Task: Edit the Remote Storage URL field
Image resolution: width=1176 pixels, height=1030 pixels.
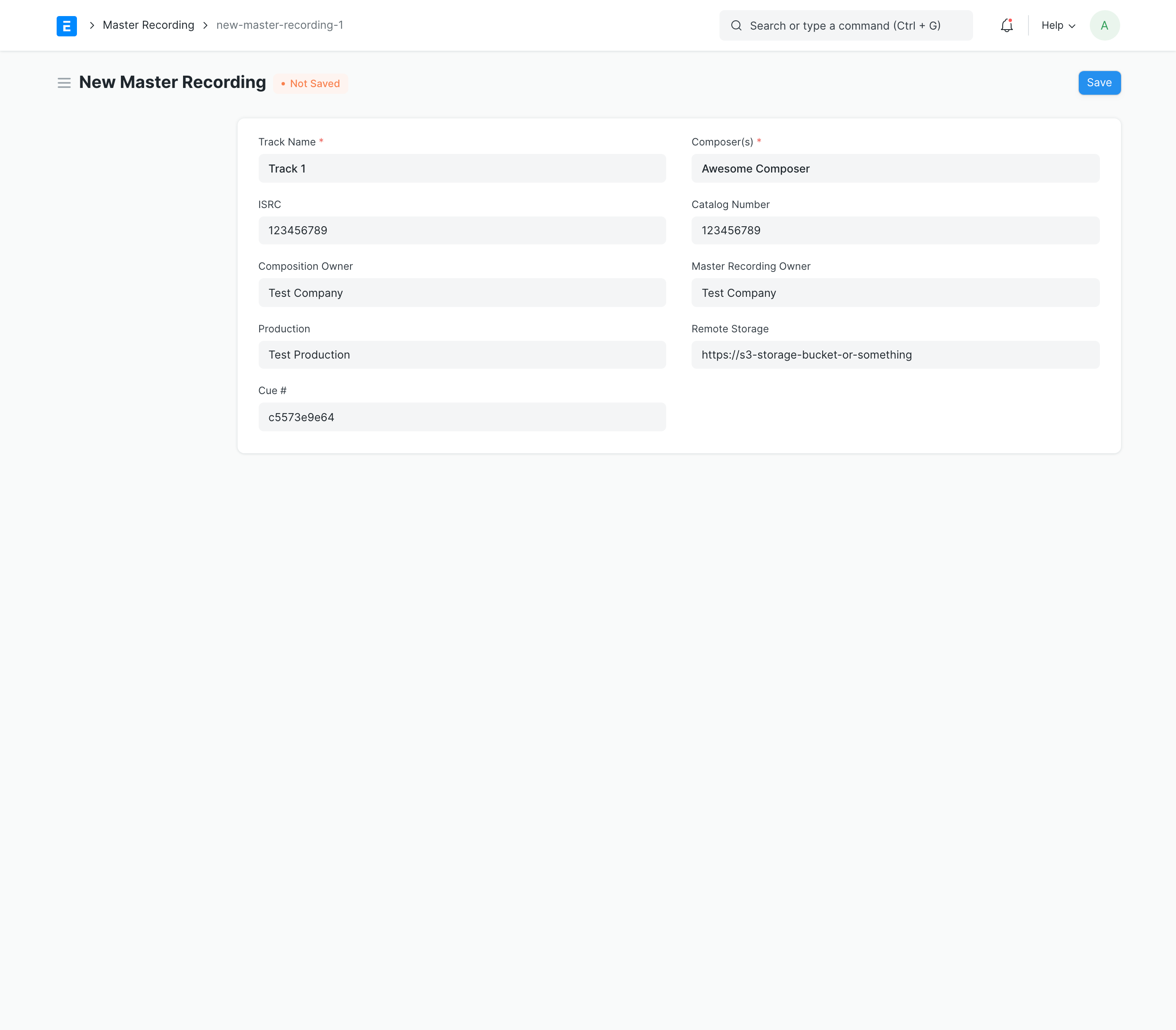Action: point(895,355)
